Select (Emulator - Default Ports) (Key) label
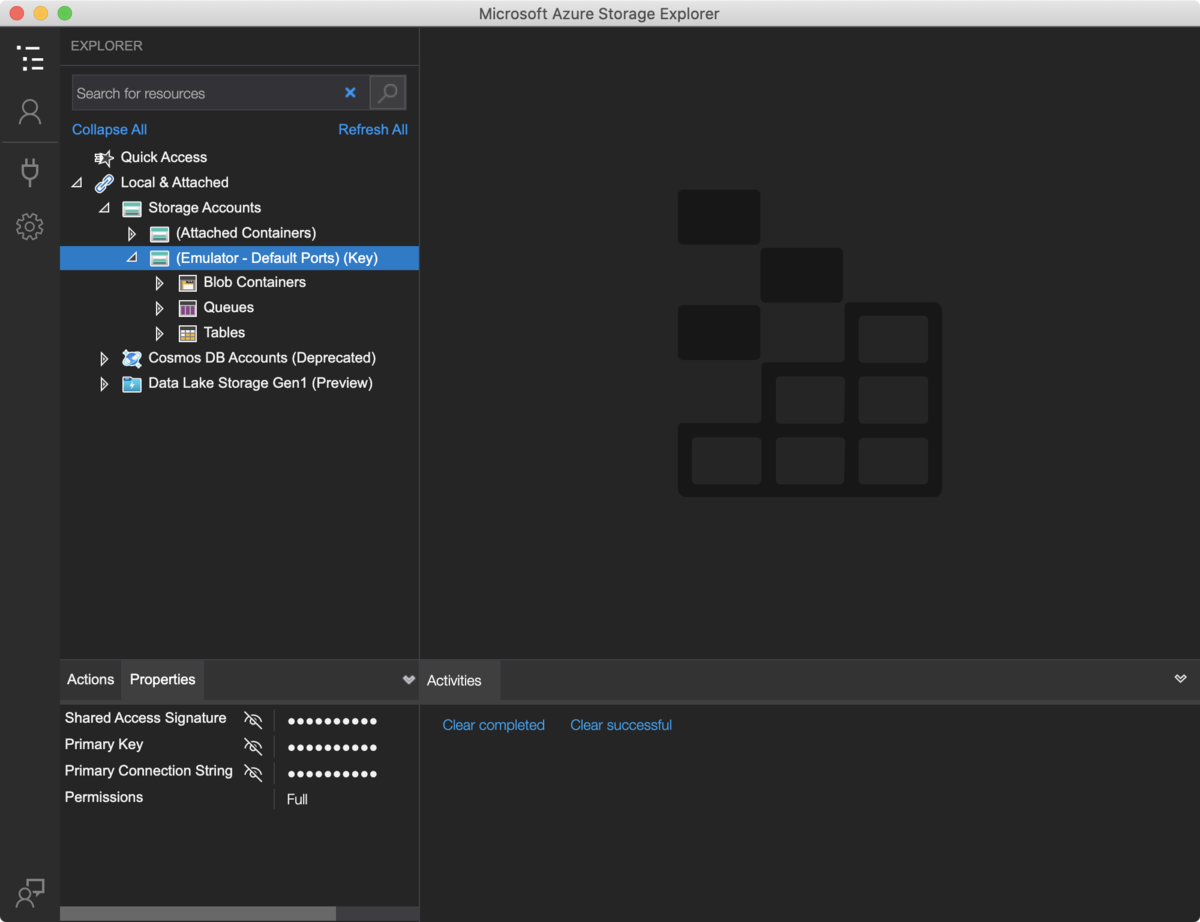The height and width of the screenshot is (922, 1200). point(277,257)
